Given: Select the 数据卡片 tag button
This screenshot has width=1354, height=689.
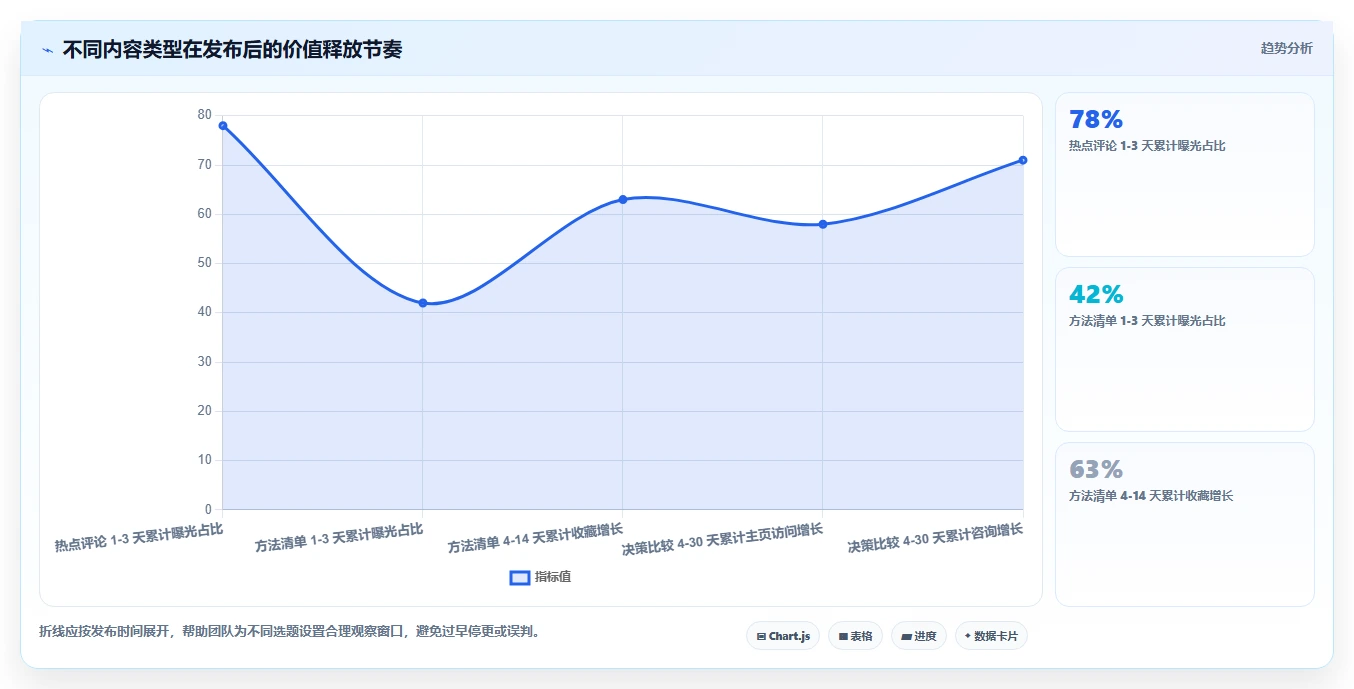Looking at the screenshot, I should coord(991,636).
